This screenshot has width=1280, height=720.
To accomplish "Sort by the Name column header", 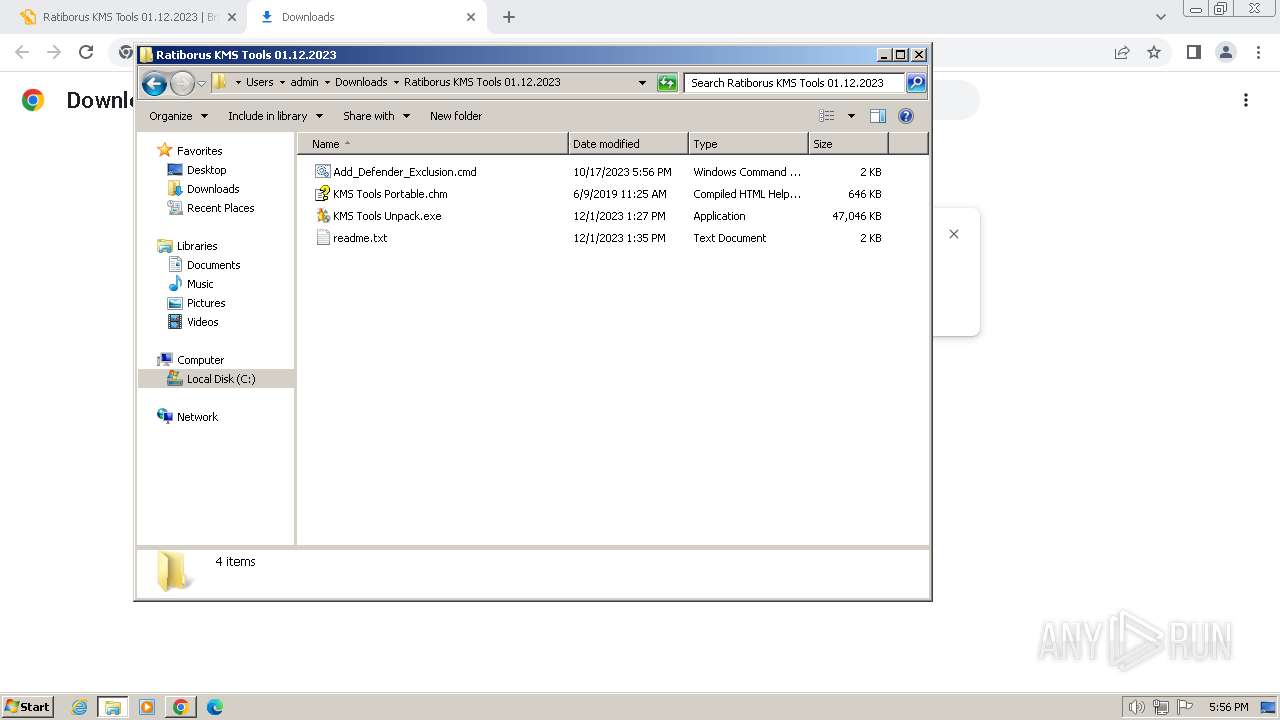I will click(432, 144).
